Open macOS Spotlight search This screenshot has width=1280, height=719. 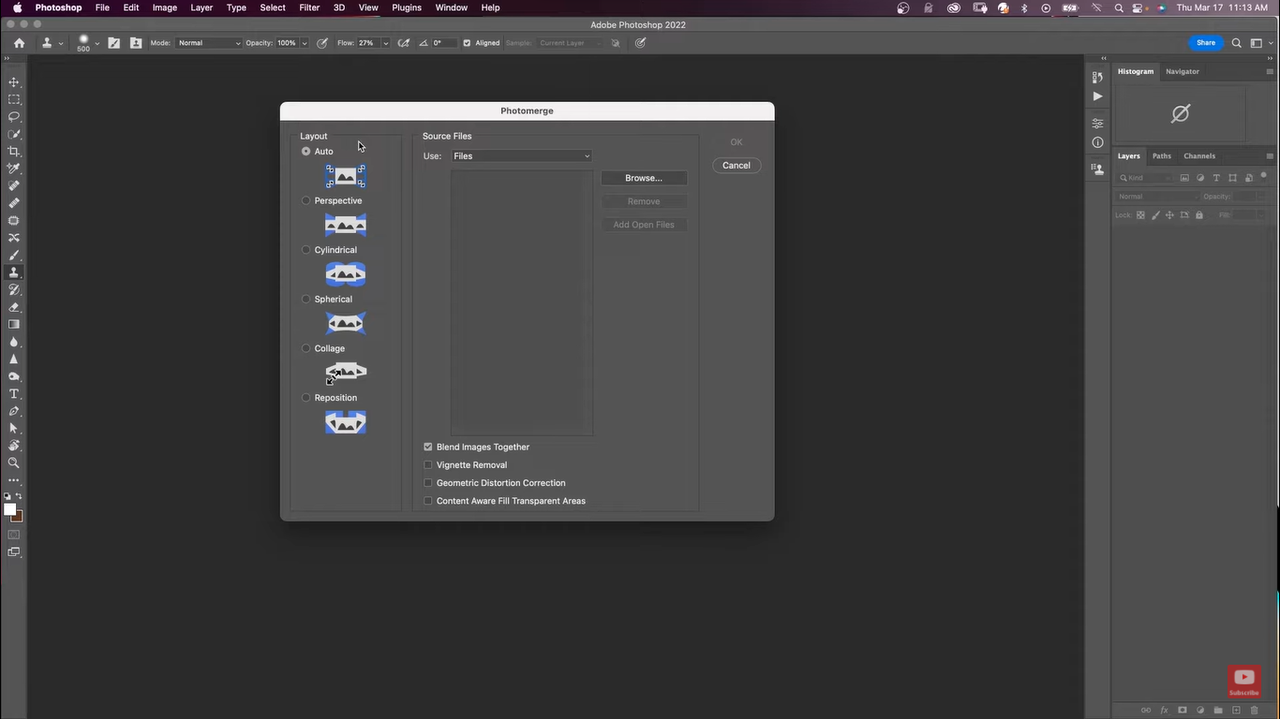pyautogui.click(x=1119, y=8)
